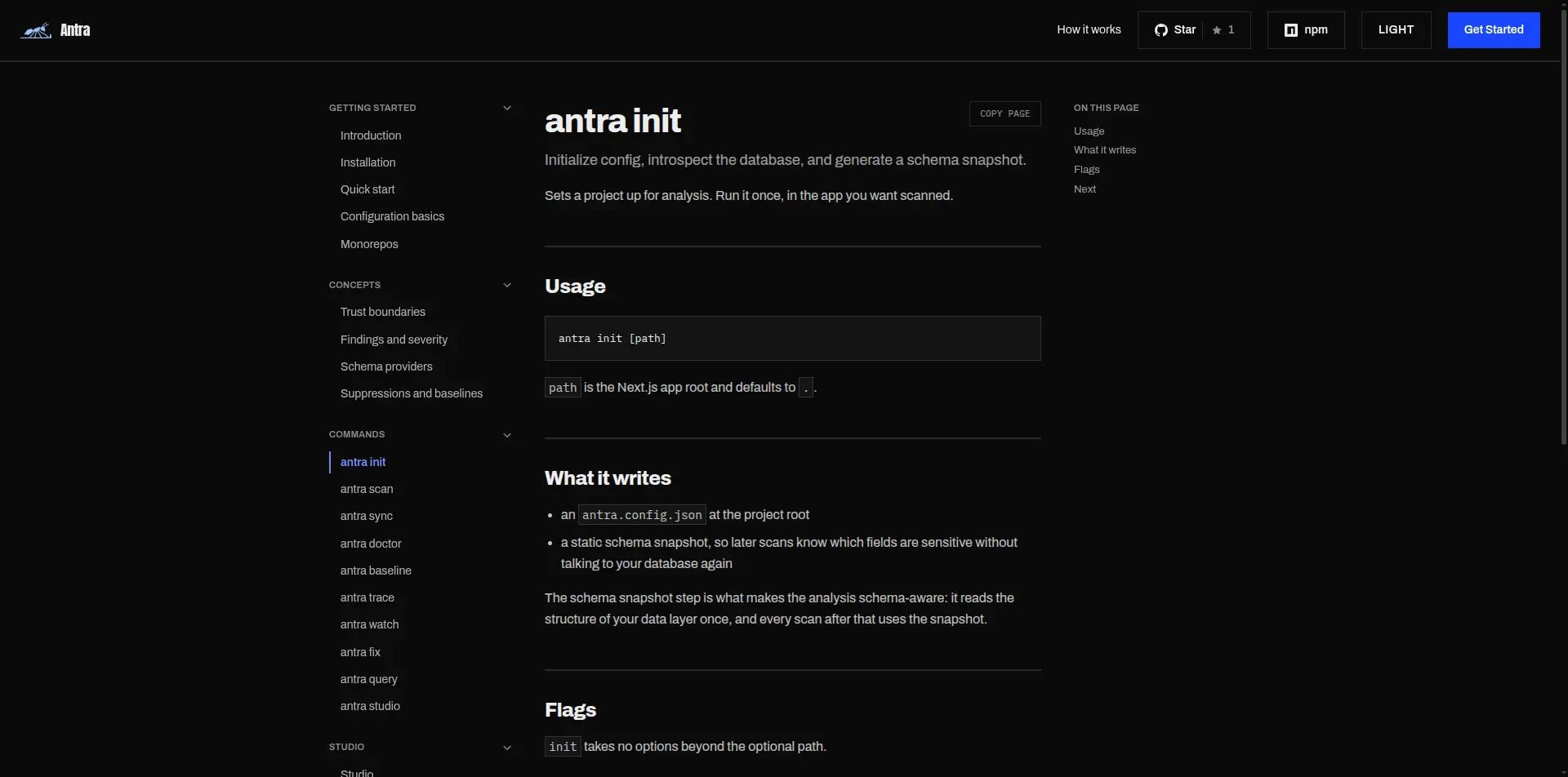Jump to What it writes section link

[x=1105, y=150]
